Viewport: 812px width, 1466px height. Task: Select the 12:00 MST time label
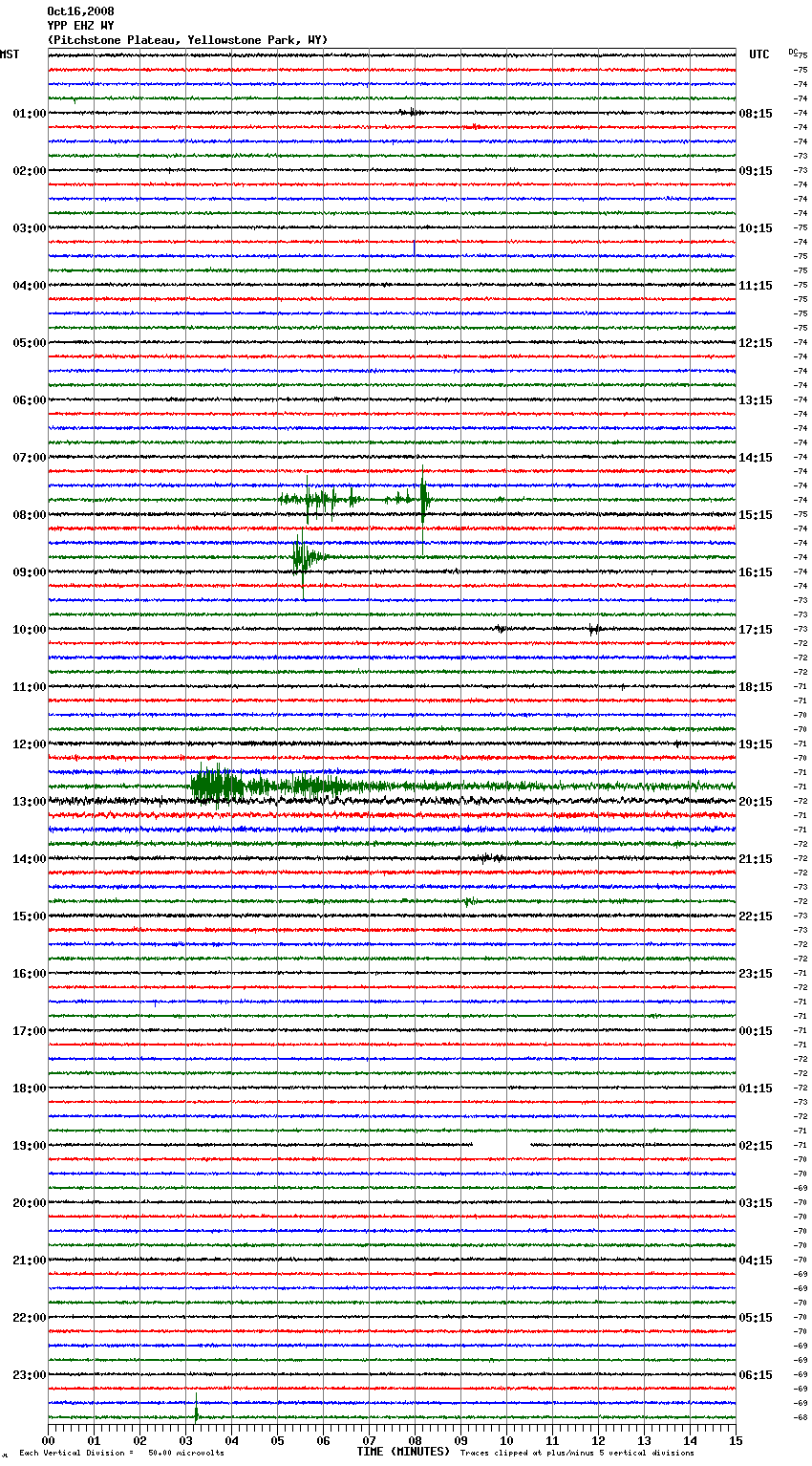pyautogui.click(x=29, y=744)
